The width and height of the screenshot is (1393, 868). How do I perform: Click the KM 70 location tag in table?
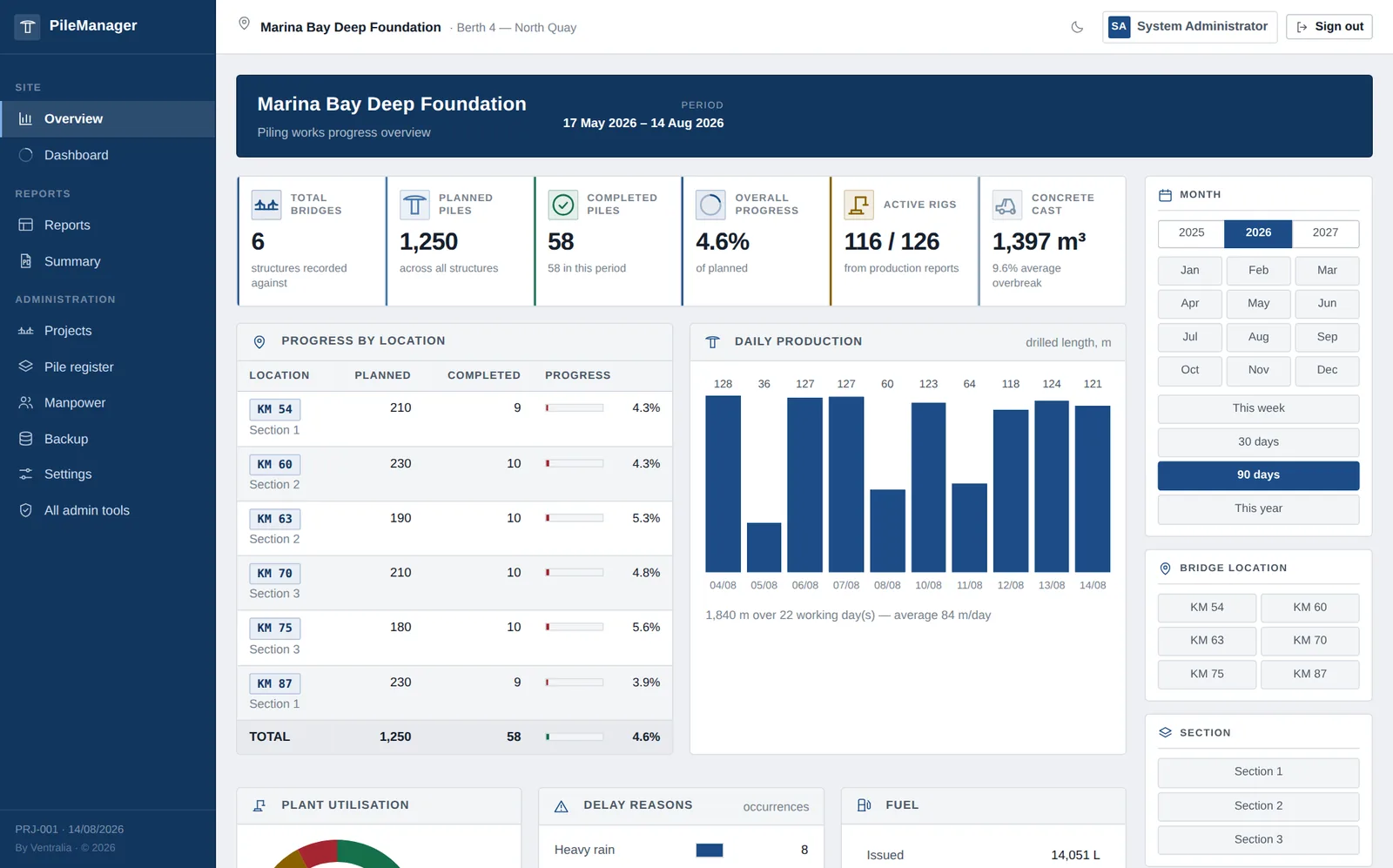pyautogui.click(x=275, y=574)
